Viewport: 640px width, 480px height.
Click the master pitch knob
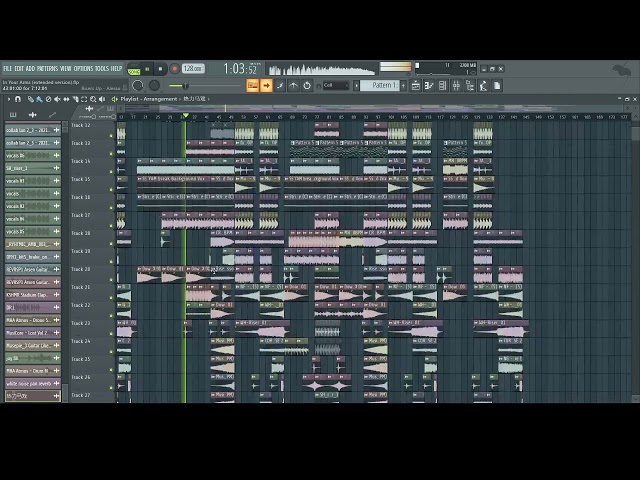[x=154, y=85]
